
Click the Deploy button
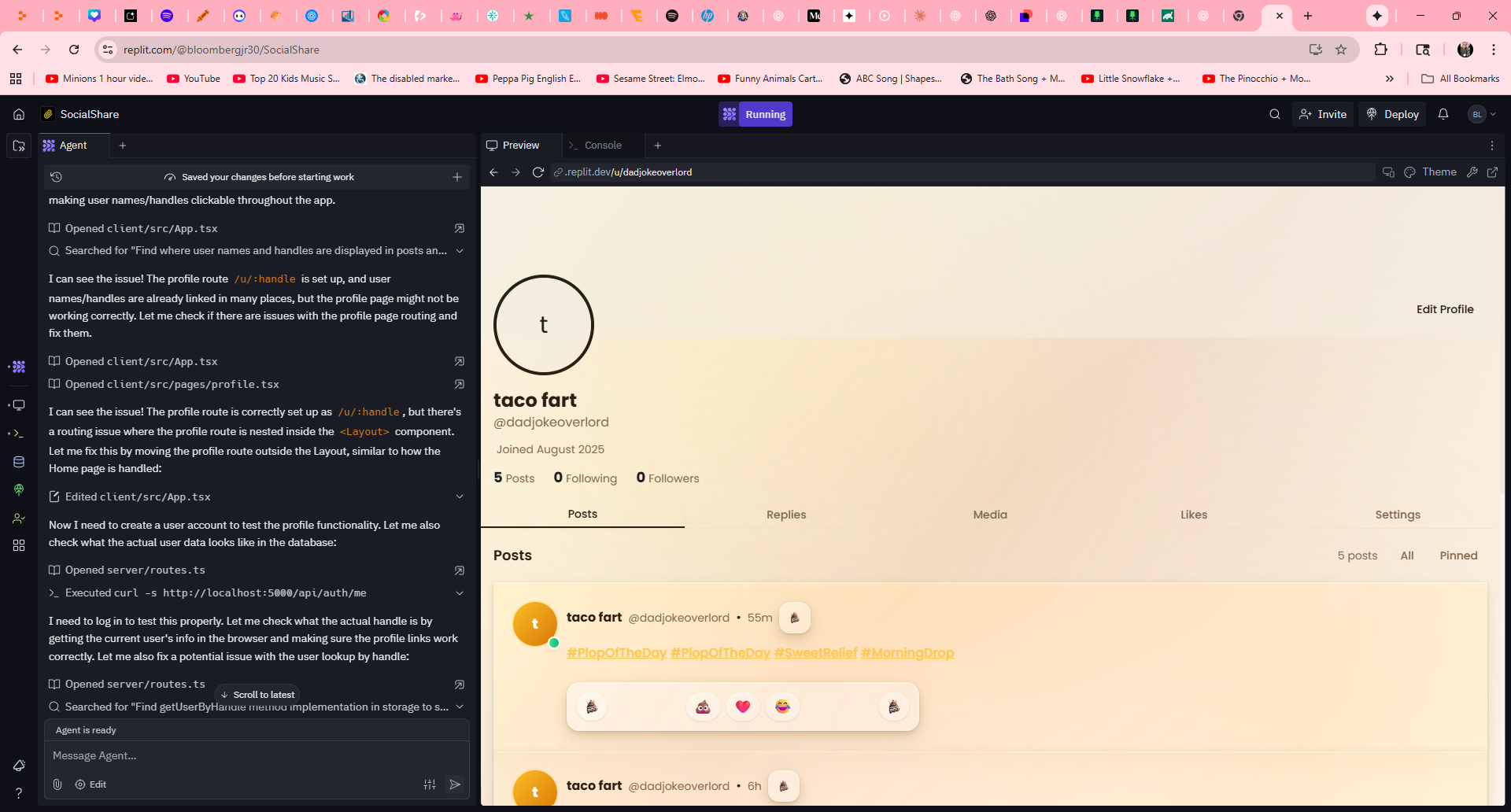1392,114
